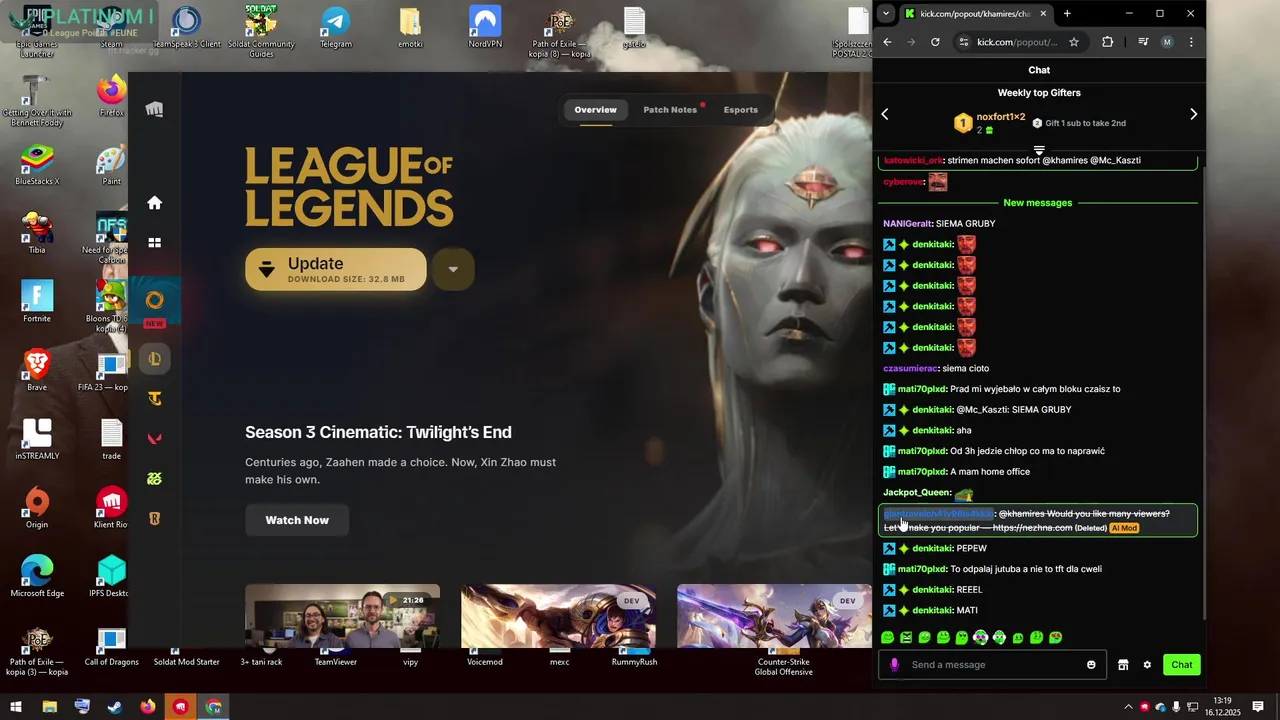
Task: Open the Patch Notes tab
Action: click(670, 110)
